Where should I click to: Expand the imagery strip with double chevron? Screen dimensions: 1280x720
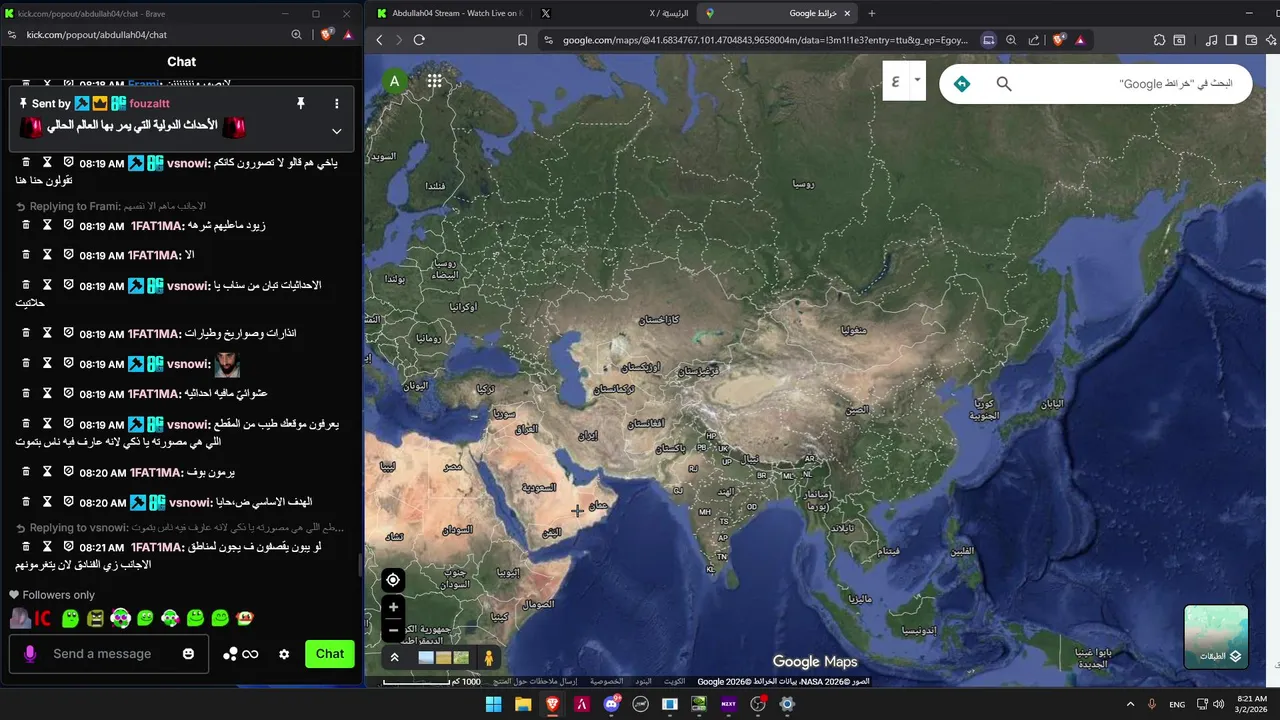coord(395,658)
